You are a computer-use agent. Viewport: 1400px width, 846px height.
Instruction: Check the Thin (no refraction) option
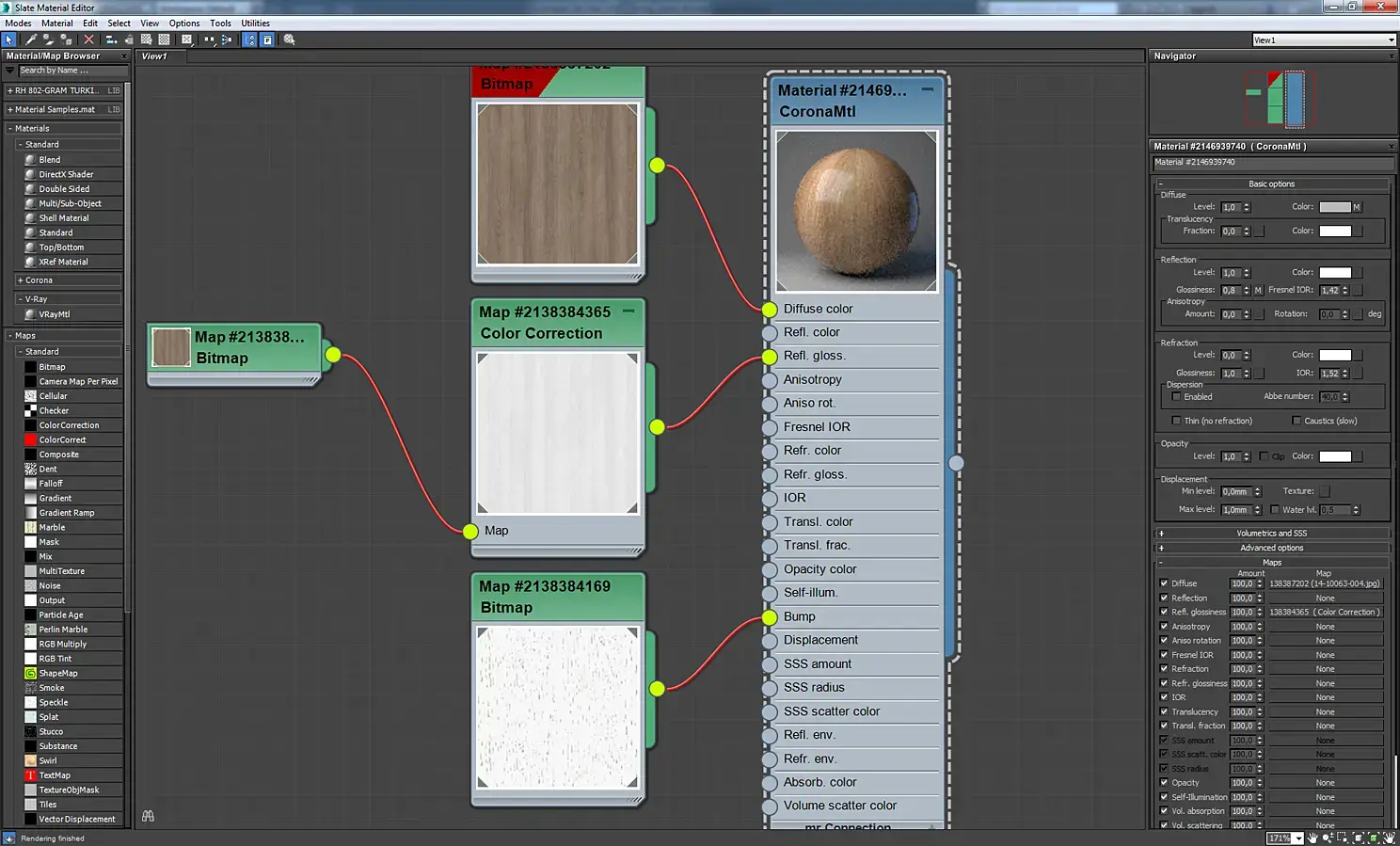tap(1176, 421)
